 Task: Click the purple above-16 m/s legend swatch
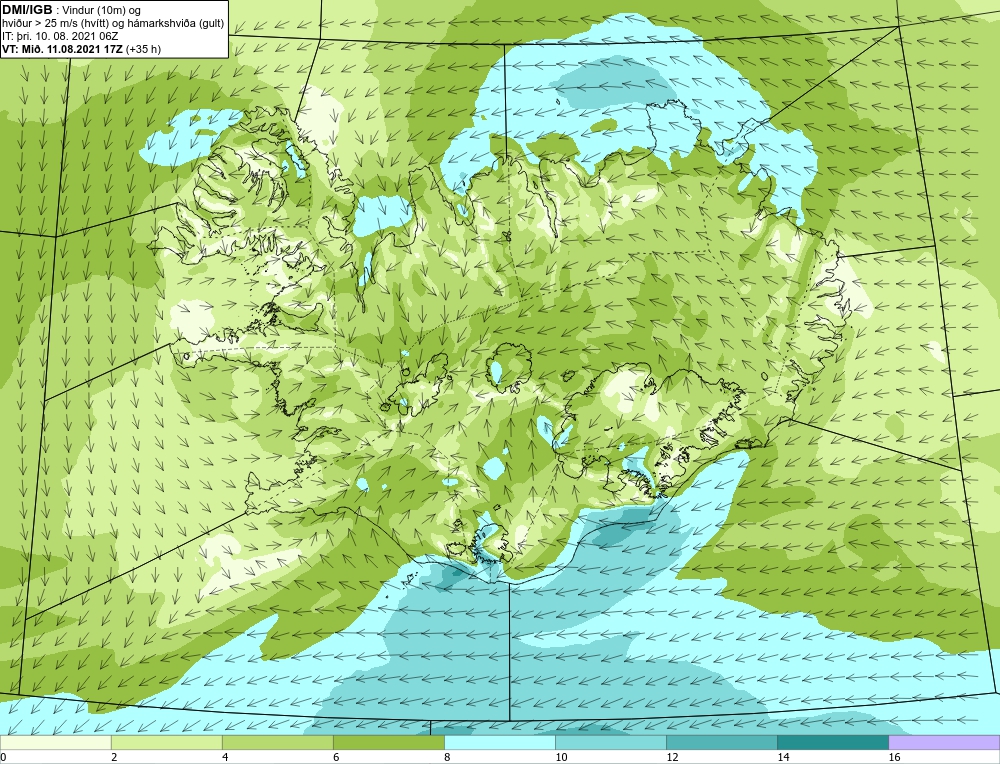[944, 743]
